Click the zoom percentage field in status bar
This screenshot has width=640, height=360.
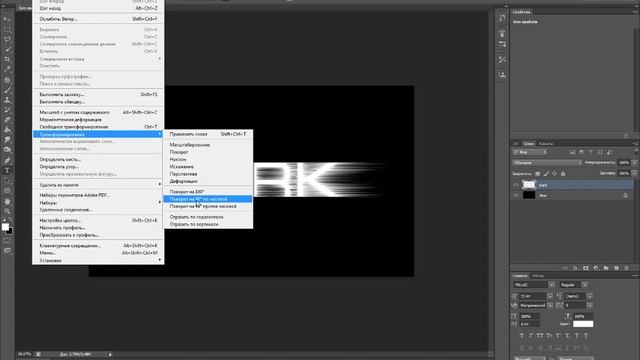pos(24,354)
